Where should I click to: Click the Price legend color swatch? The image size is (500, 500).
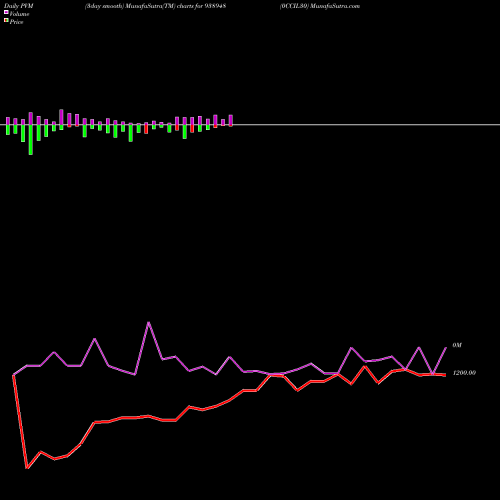(6, 21)
